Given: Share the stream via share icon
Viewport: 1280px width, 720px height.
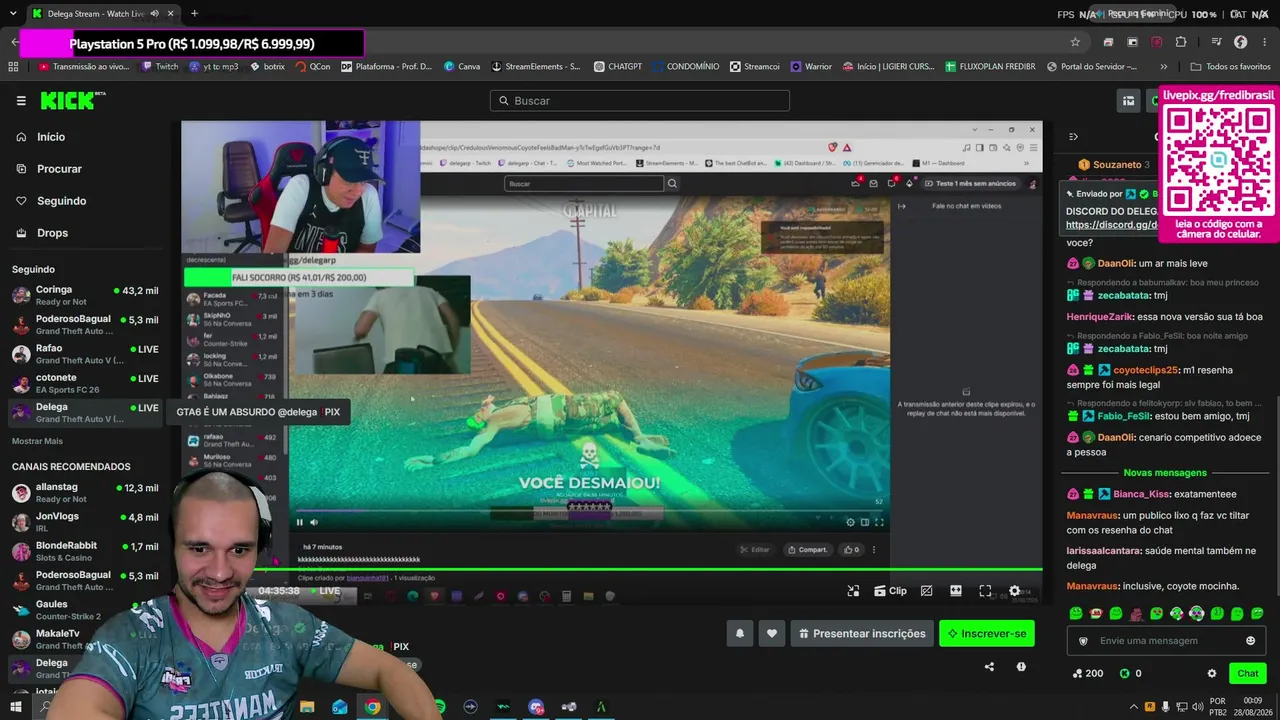Looking at the screenshot, I should pyautogui.click(x=989, y=667).
